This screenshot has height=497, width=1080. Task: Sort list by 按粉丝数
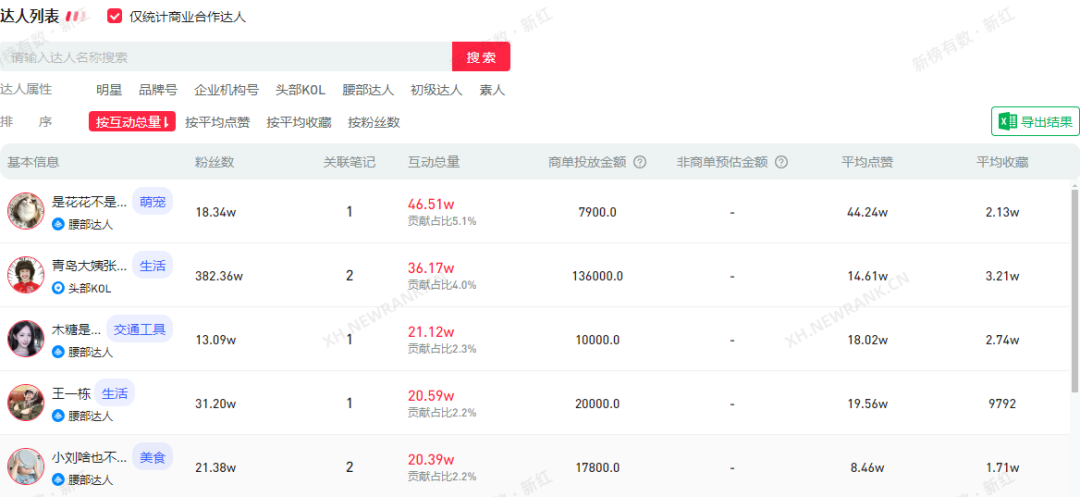pyautogui.click(x=374, y=122)
